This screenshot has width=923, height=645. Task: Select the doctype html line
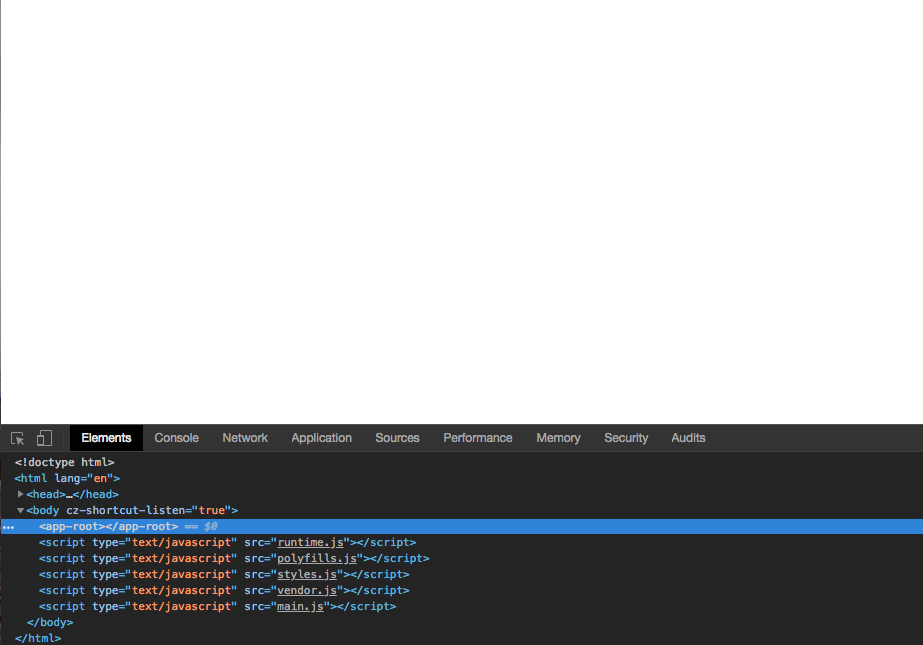[64, 463]
